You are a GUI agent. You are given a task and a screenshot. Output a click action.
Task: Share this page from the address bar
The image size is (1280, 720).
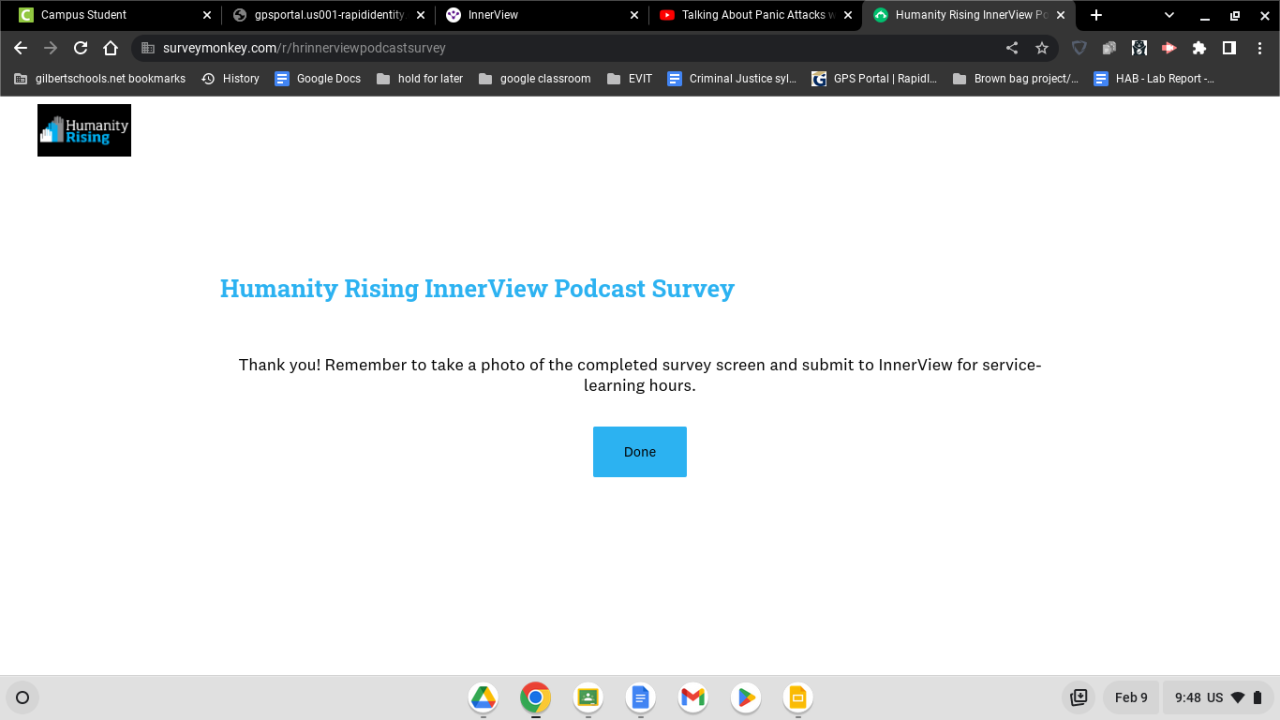point(1012,48)
